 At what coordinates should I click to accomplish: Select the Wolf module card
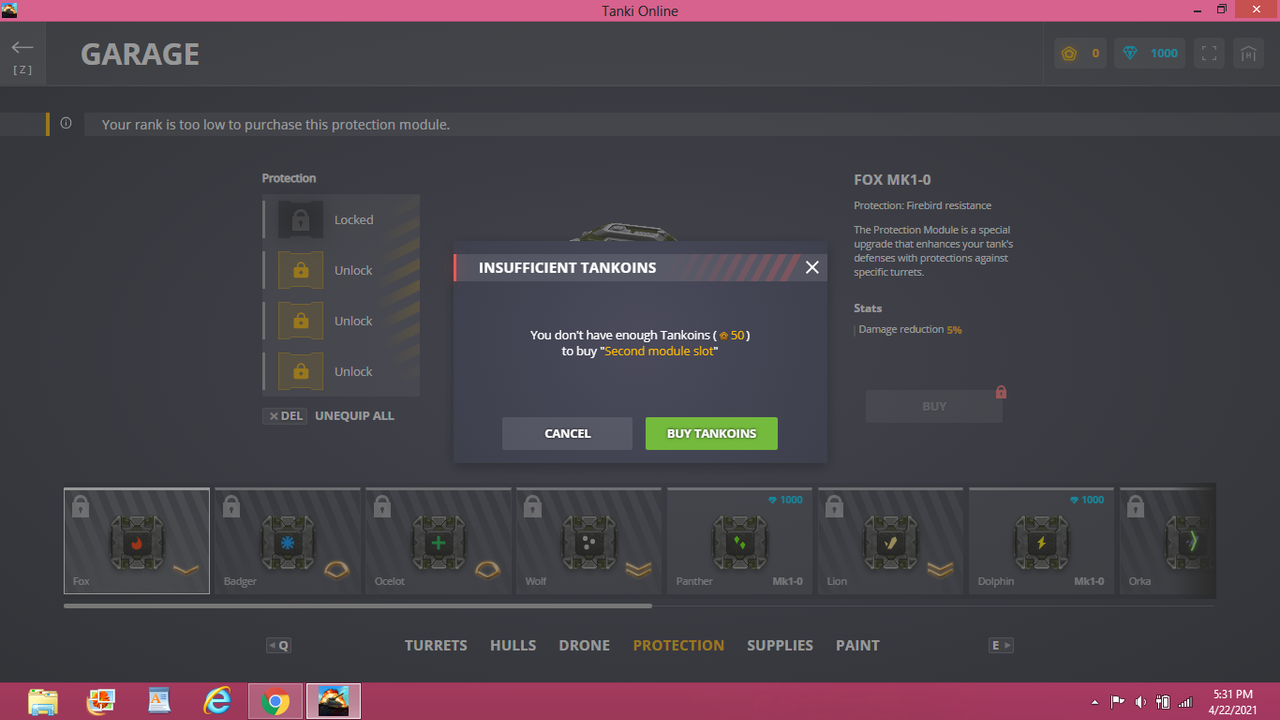click(590, 541)
